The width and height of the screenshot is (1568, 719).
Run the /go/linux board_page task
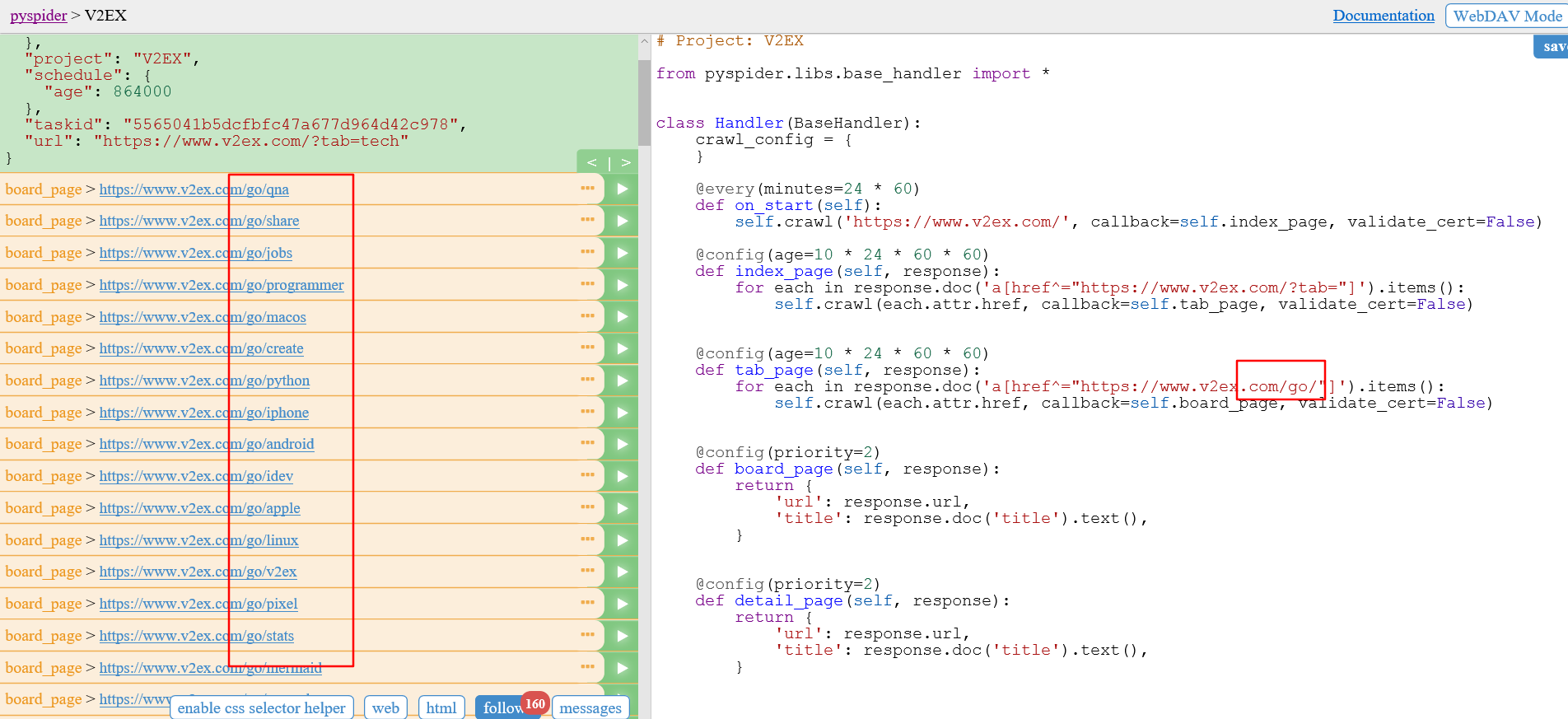click(622, 540)
